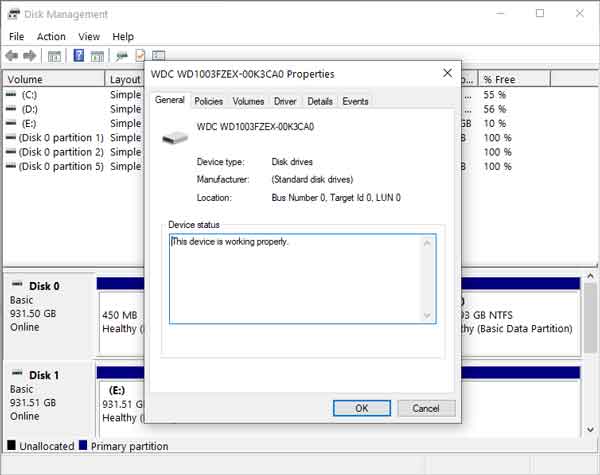Select the (Disk 0 partition 2) row
Viewport: 600px width, 475px height.
[x=73, y=152]
